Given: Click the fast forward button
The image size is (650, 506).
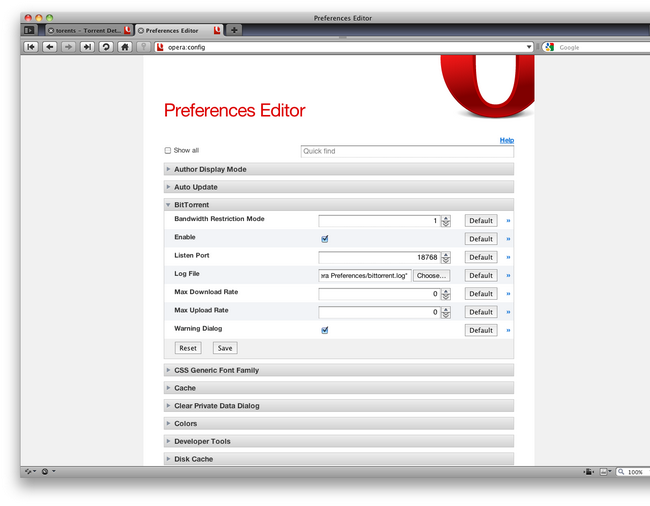Looking at the screenshot, I should [x=87, y=47].
